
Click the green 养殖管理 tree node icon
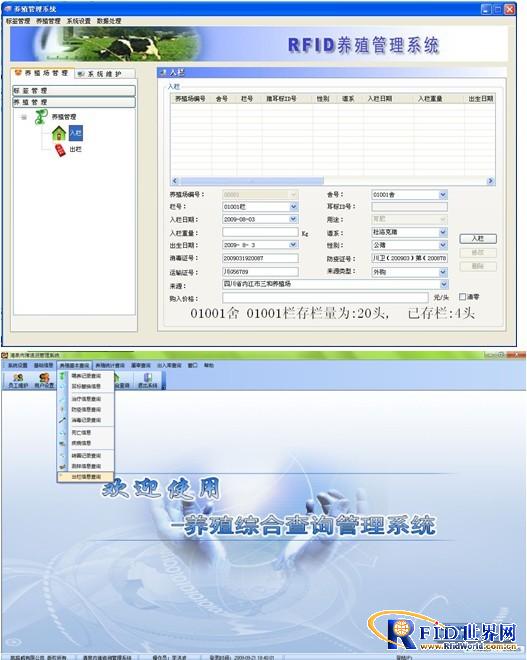click(41, 117)
